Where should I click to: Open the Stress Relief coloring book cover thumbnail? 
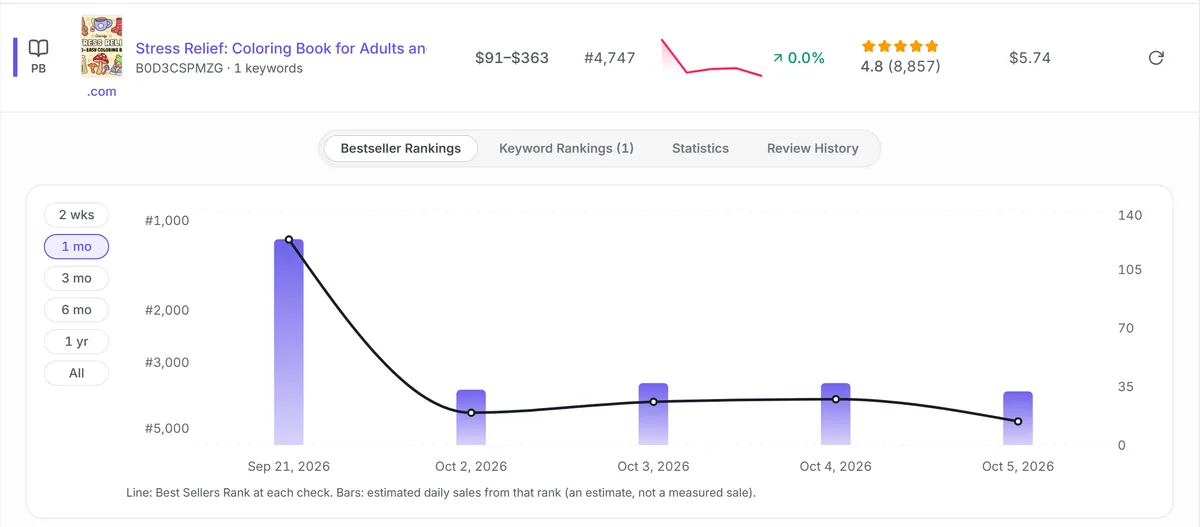click(101, 47)
